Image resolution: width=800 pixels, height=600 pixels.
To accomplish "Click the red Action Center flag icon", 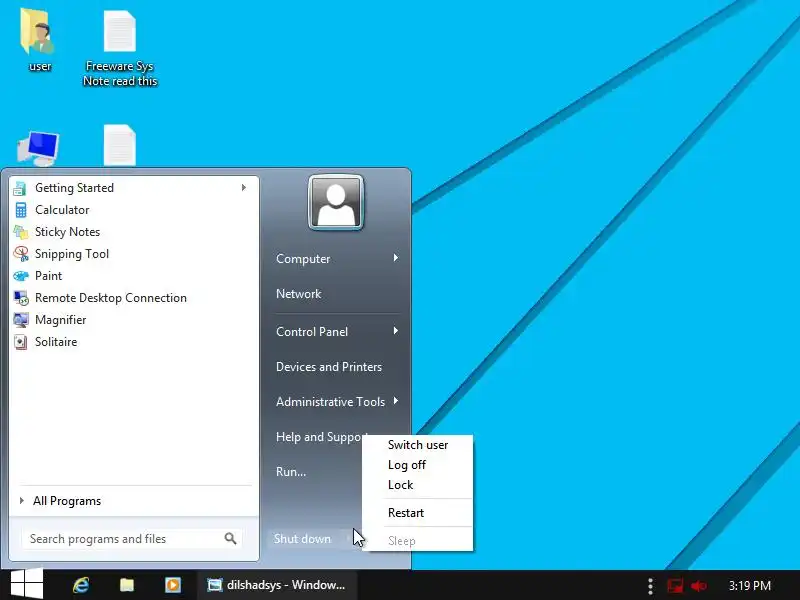I will (x=675, y=586).
